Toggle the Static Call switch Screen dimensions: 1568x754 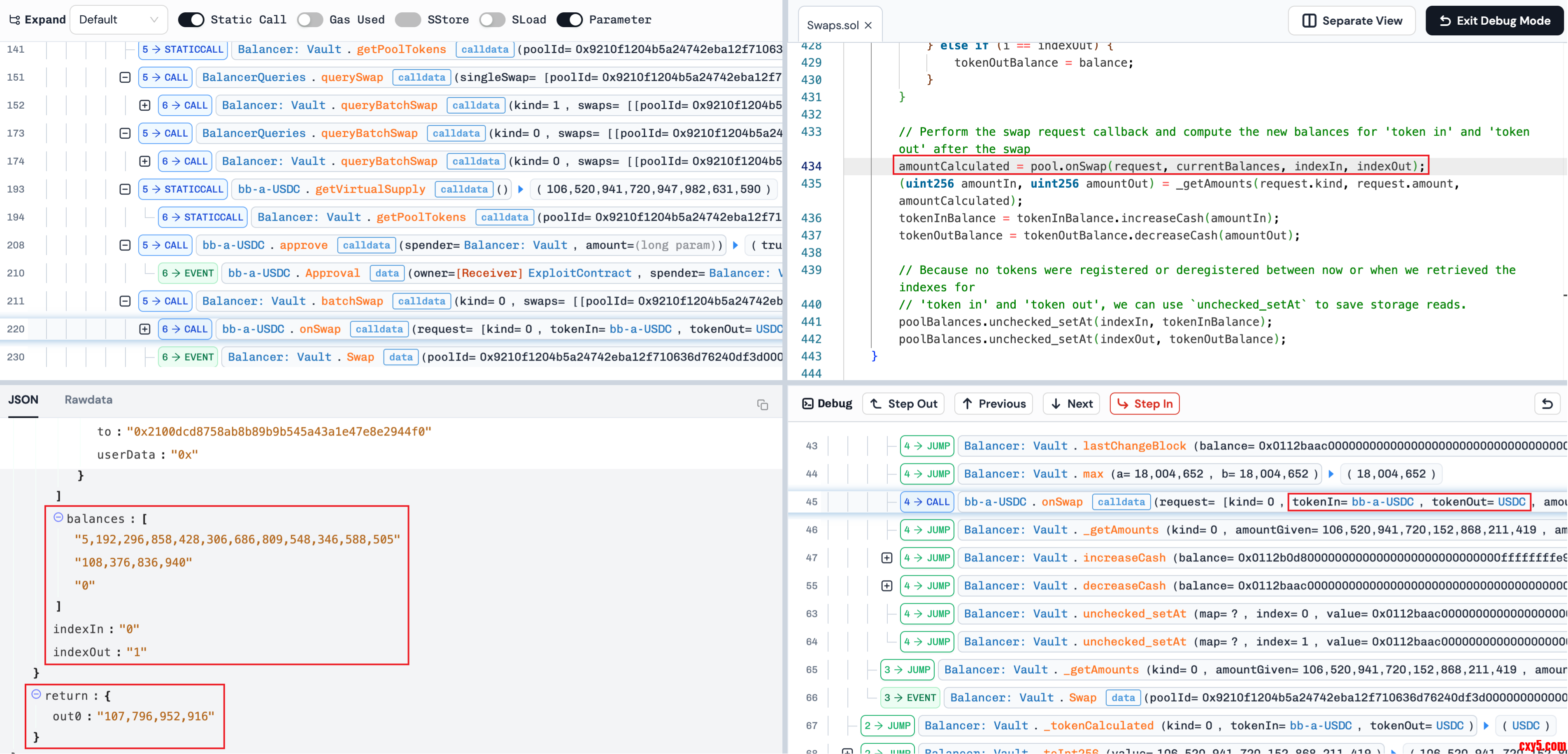pyautogui.click(x=191, y=19)
